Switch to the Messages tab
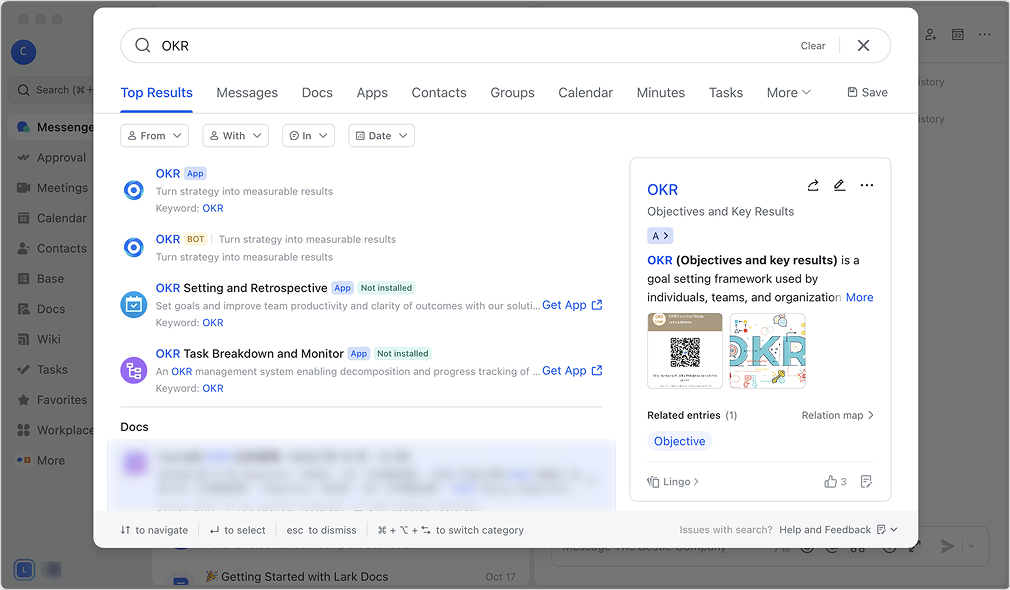Viewport: 1010px width, 590px height. click(247, 93)
